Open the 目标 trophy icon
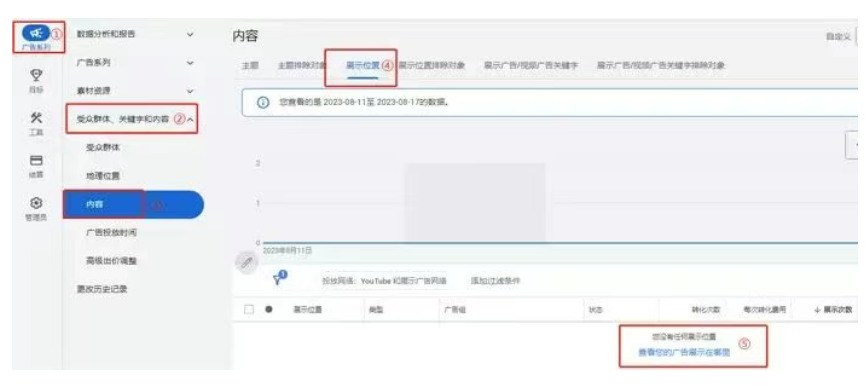The height and width of the screenshot is (385, 865). coord(36,74)
